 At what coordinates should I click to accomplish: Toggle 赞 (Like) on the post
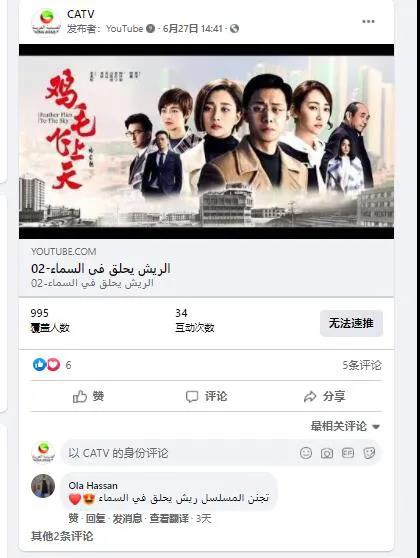(x=88, y=396)
